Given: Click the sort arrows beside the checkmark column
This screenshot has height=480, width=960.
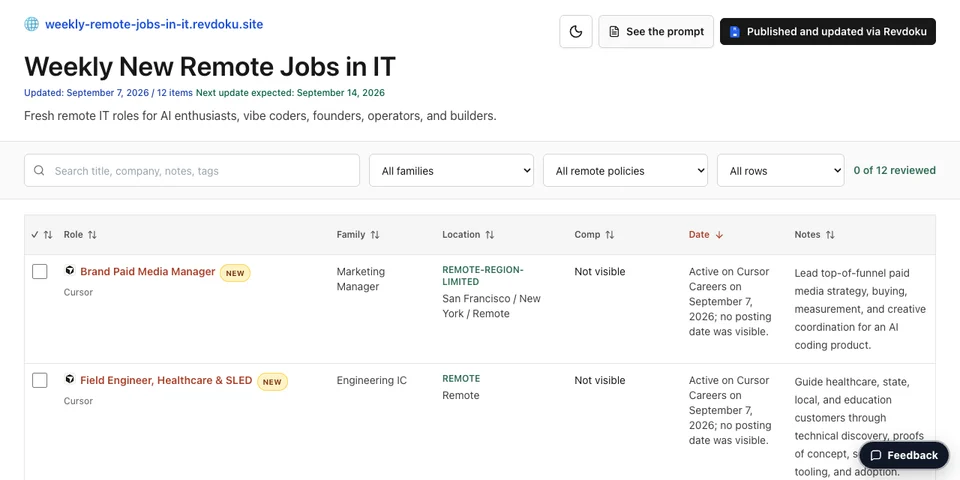Looking at the screenshot, I should pos(48,234).
